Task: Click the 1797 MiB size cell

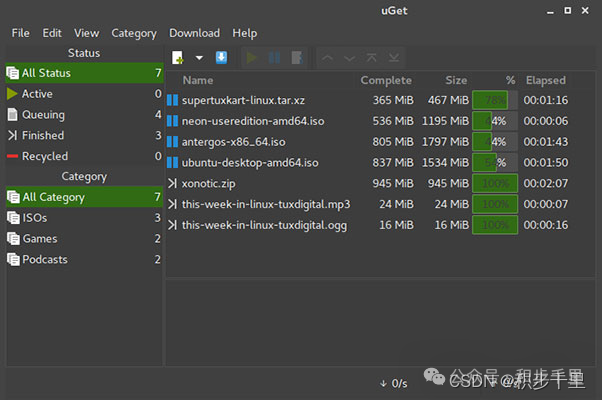Action: (445, 142)
